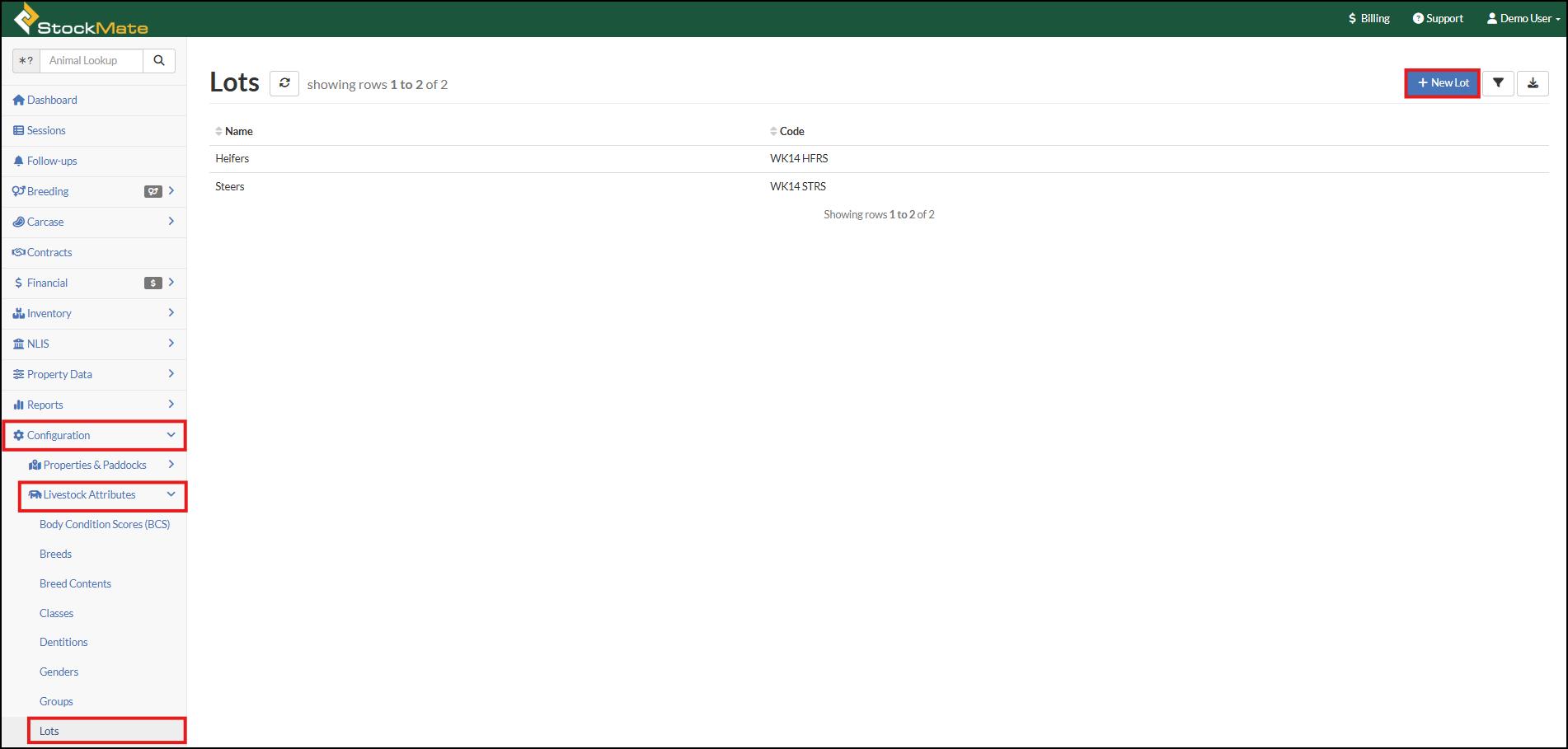Go to Dashboard in sidebar

[52, 100]
